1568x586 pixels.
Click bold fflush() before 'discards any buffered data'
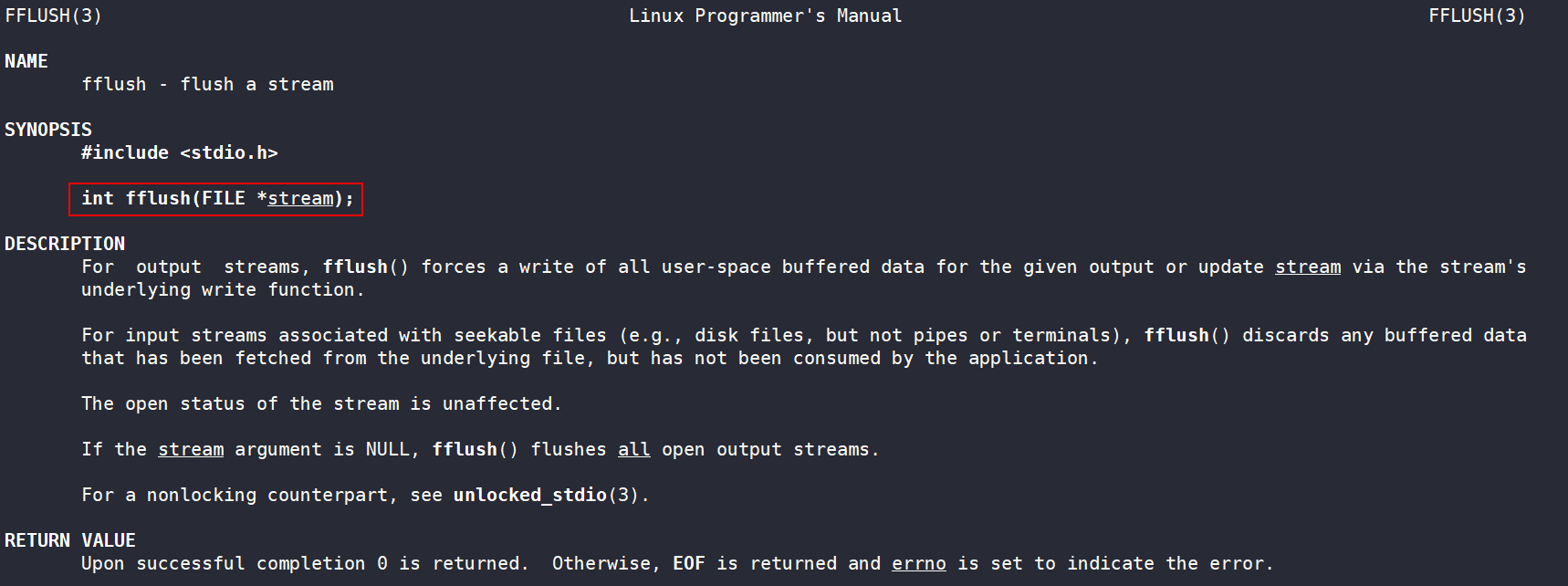pos(1187,335)
